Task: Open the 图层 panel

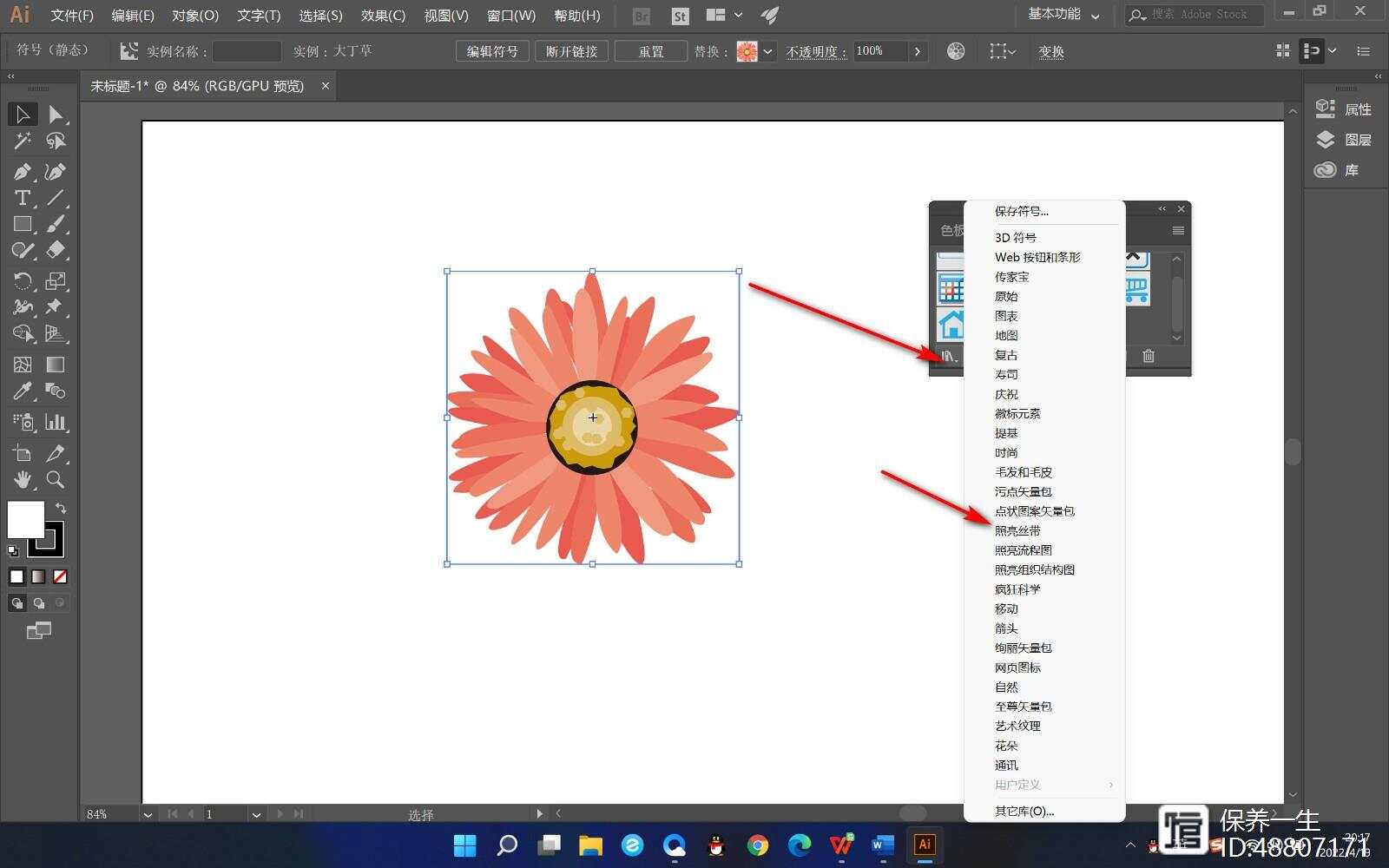Action: coord(1343,140)
